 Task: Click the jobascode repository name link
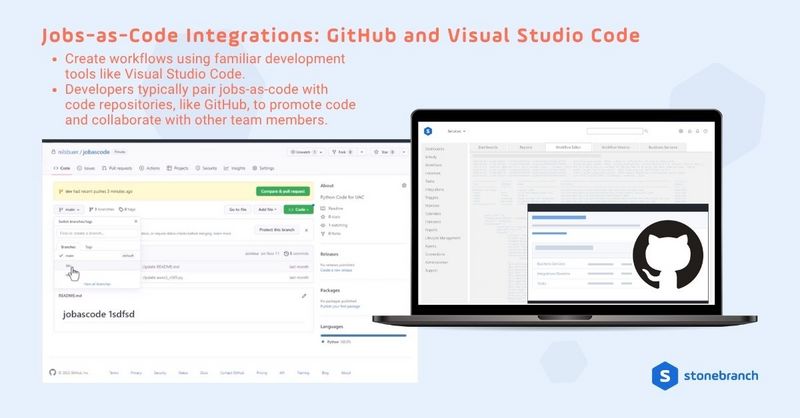pos(96,152)
